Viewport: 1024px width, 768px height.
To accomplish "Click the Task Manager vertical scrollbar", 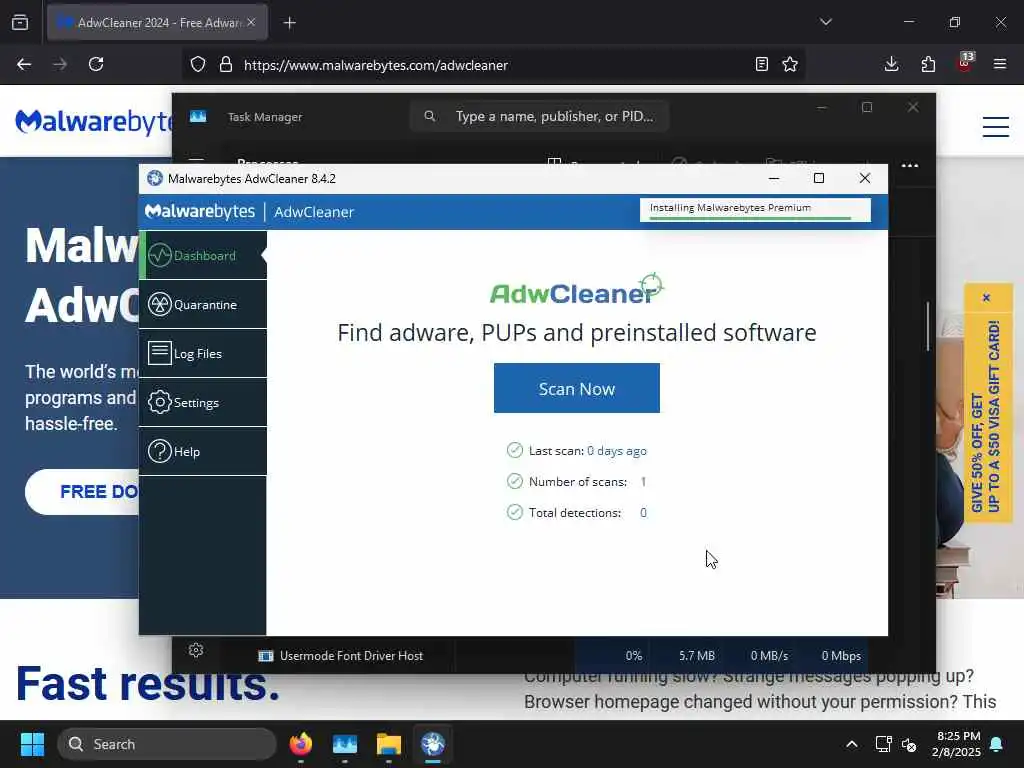I will [927, 327].
